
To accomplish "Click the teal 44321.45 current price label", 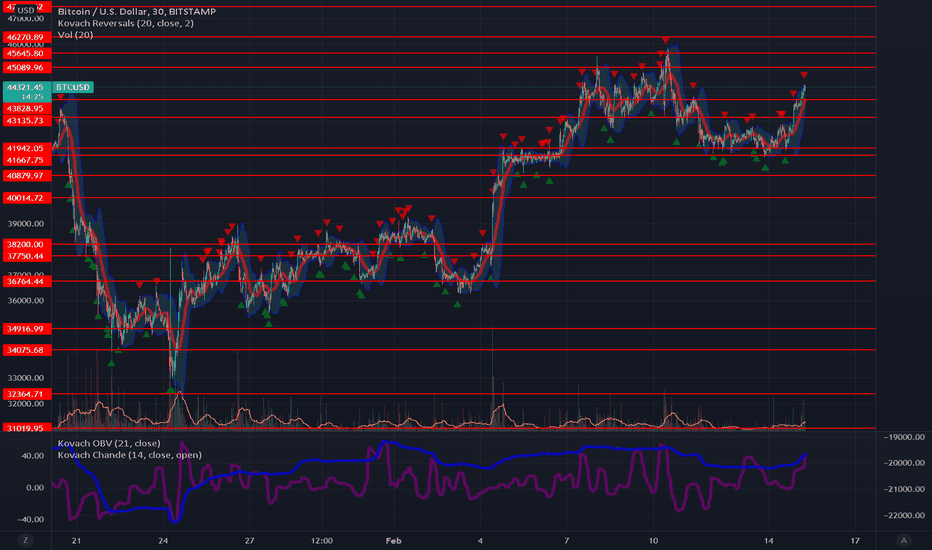I will (27, 91).
